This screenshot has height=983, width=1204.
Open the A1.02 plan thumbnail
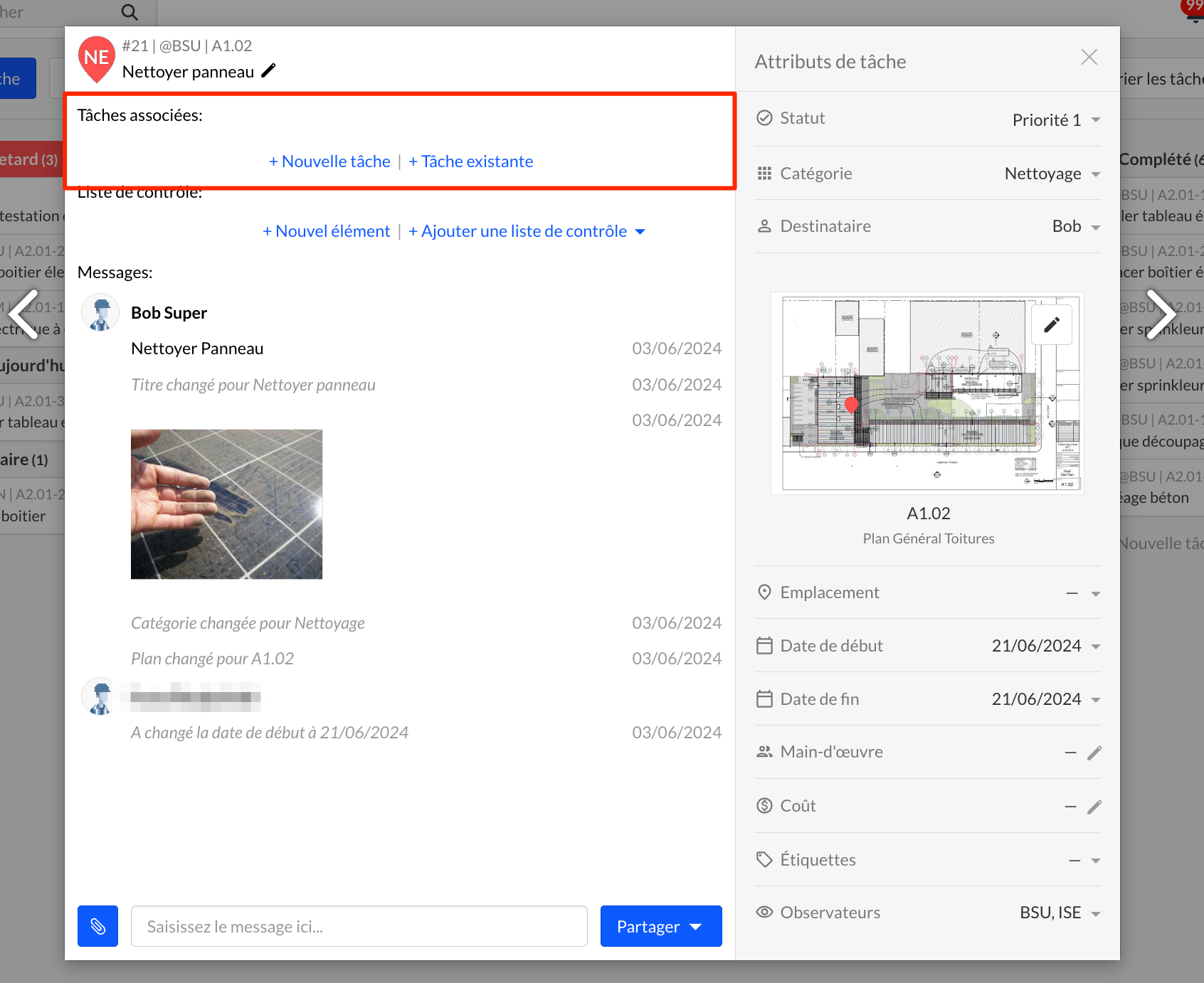[928, 393]
